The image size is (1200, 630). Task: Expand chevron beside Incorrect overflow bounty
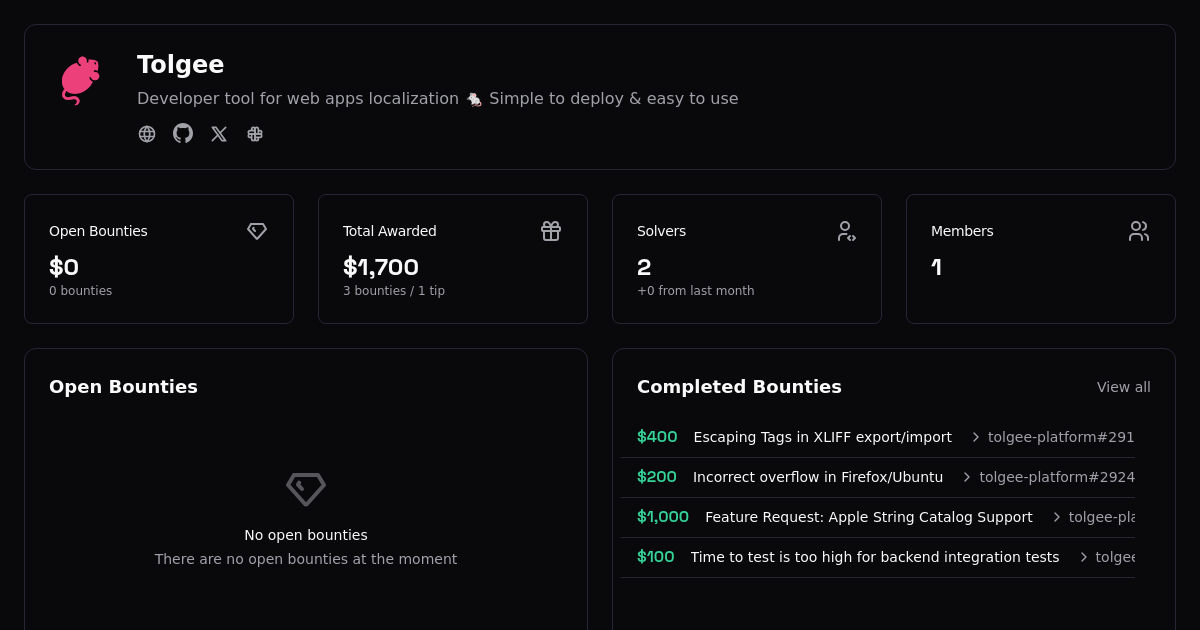click(967, 477)
